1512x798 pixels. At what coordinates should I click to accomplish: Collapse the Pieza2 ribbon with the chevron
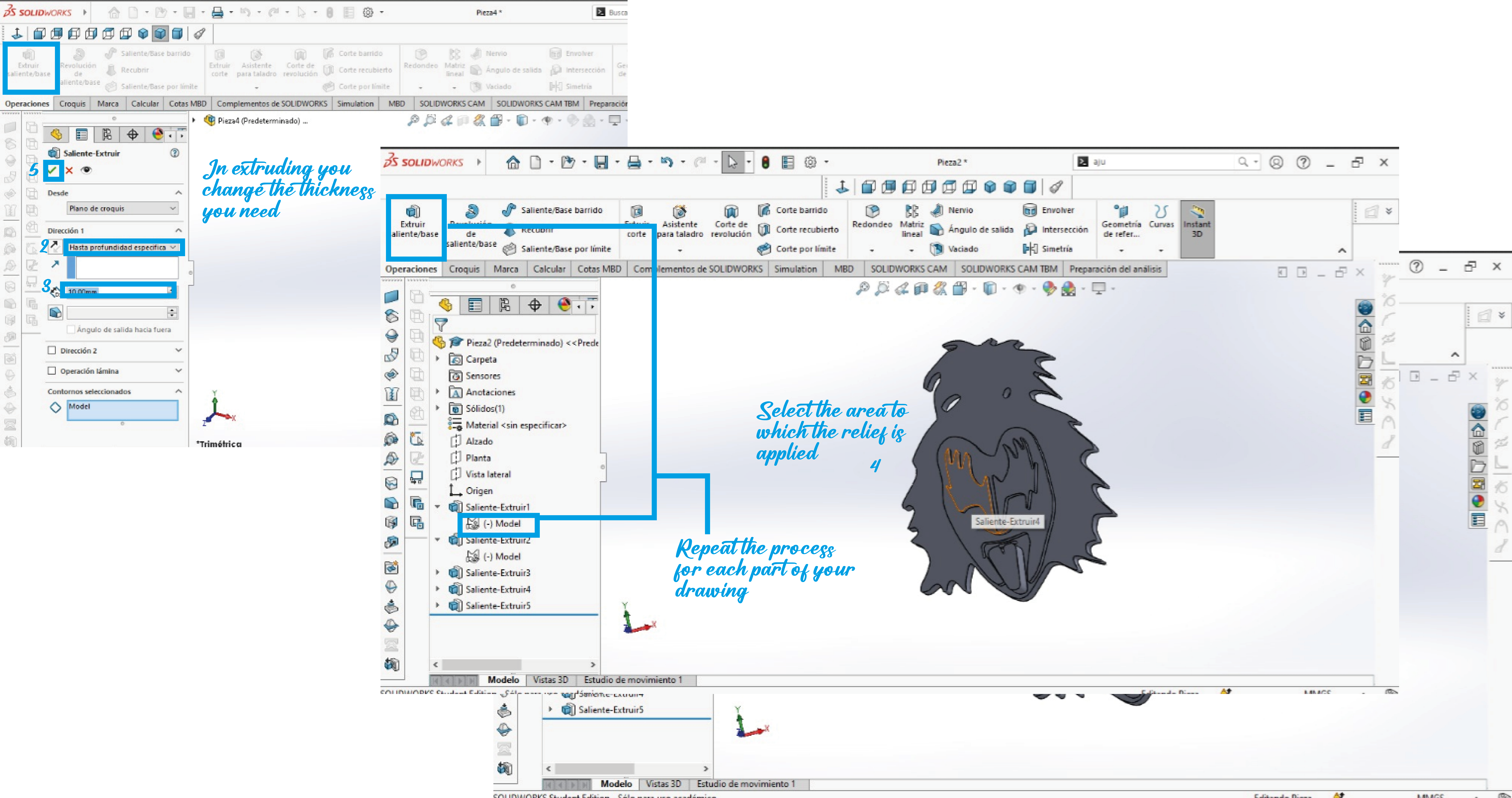1342,251
